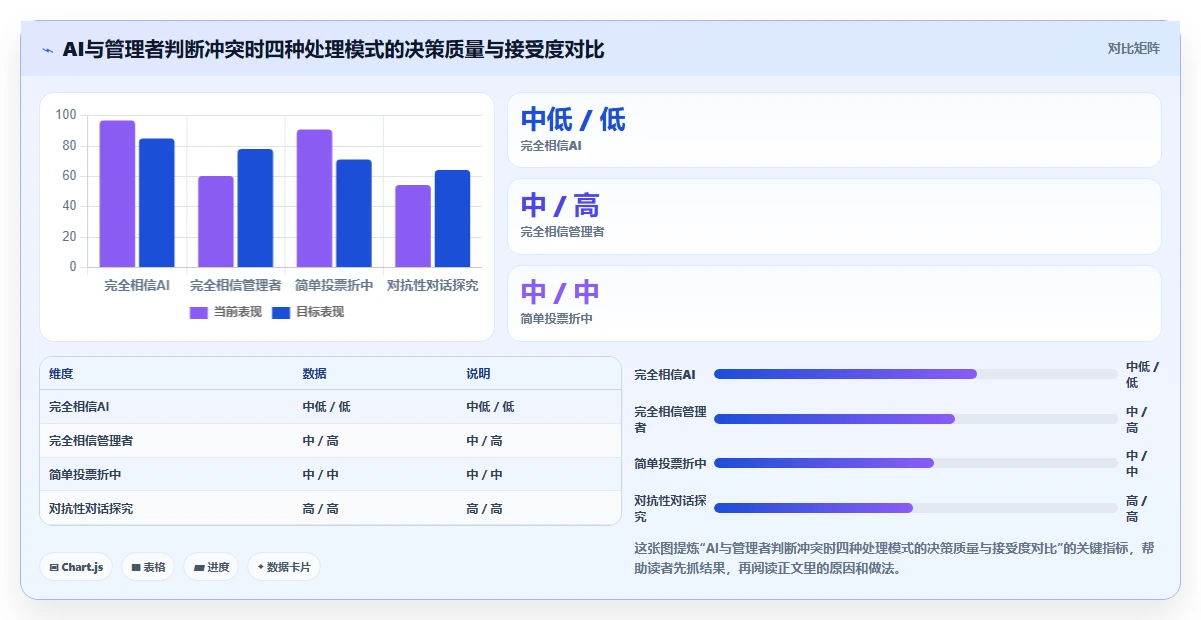Click the purple bar for 简单投票折中
Screen dimensions: 1201x620
click(314, 198)
